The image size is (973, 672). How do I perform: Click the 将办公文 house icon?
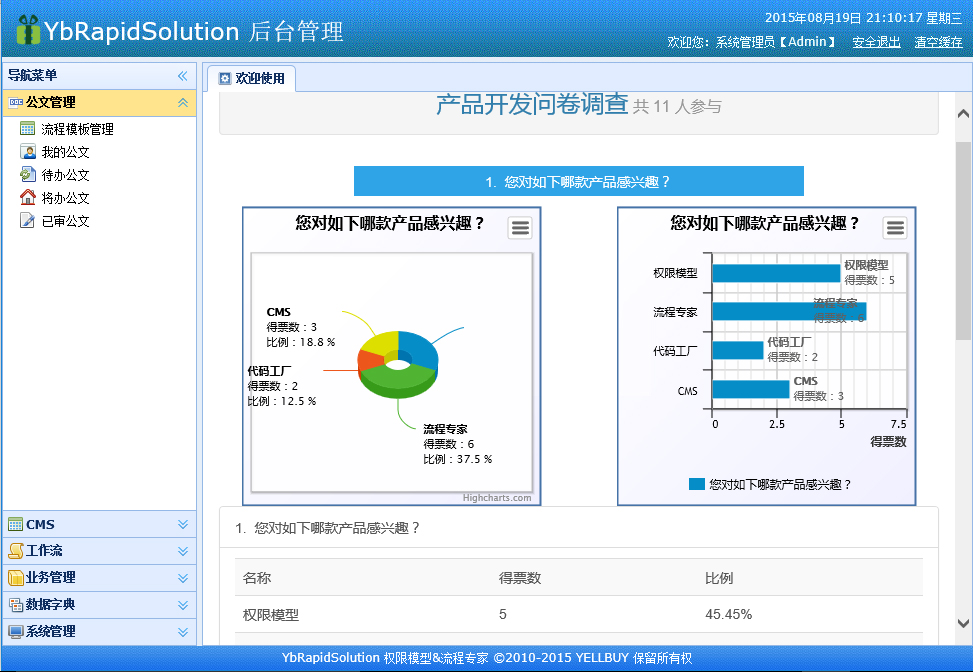click(27, 197)
